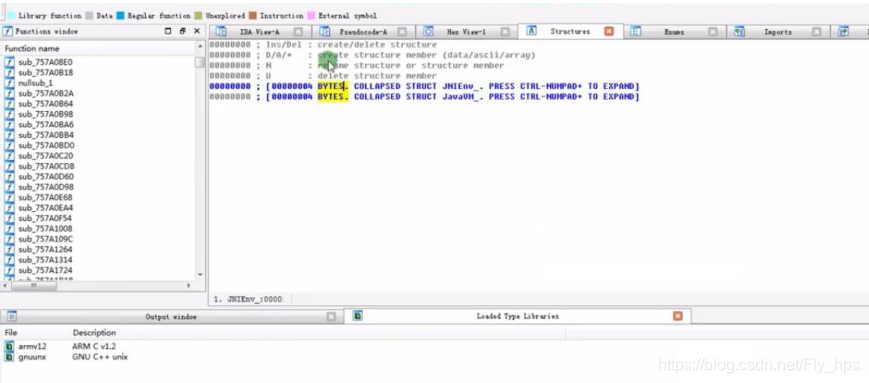Close the IDA View-A tab

(298, 32)
